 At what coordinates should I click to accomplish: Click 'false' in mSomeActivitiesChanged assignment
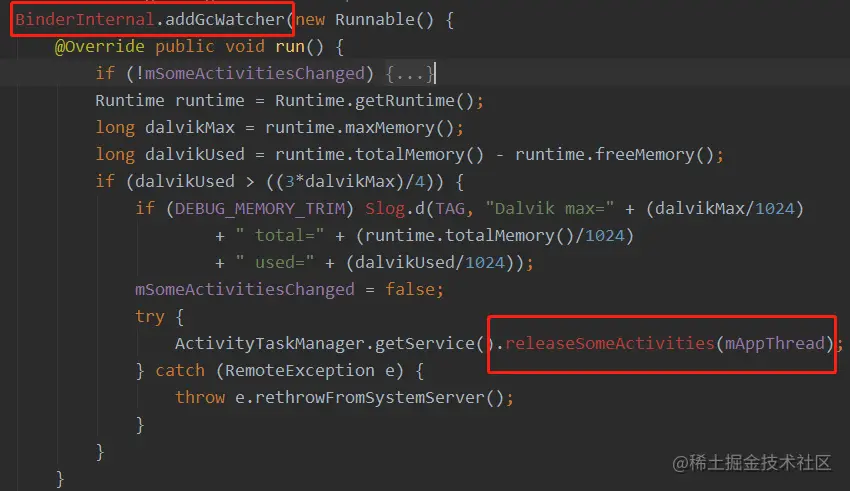point(410,289)
